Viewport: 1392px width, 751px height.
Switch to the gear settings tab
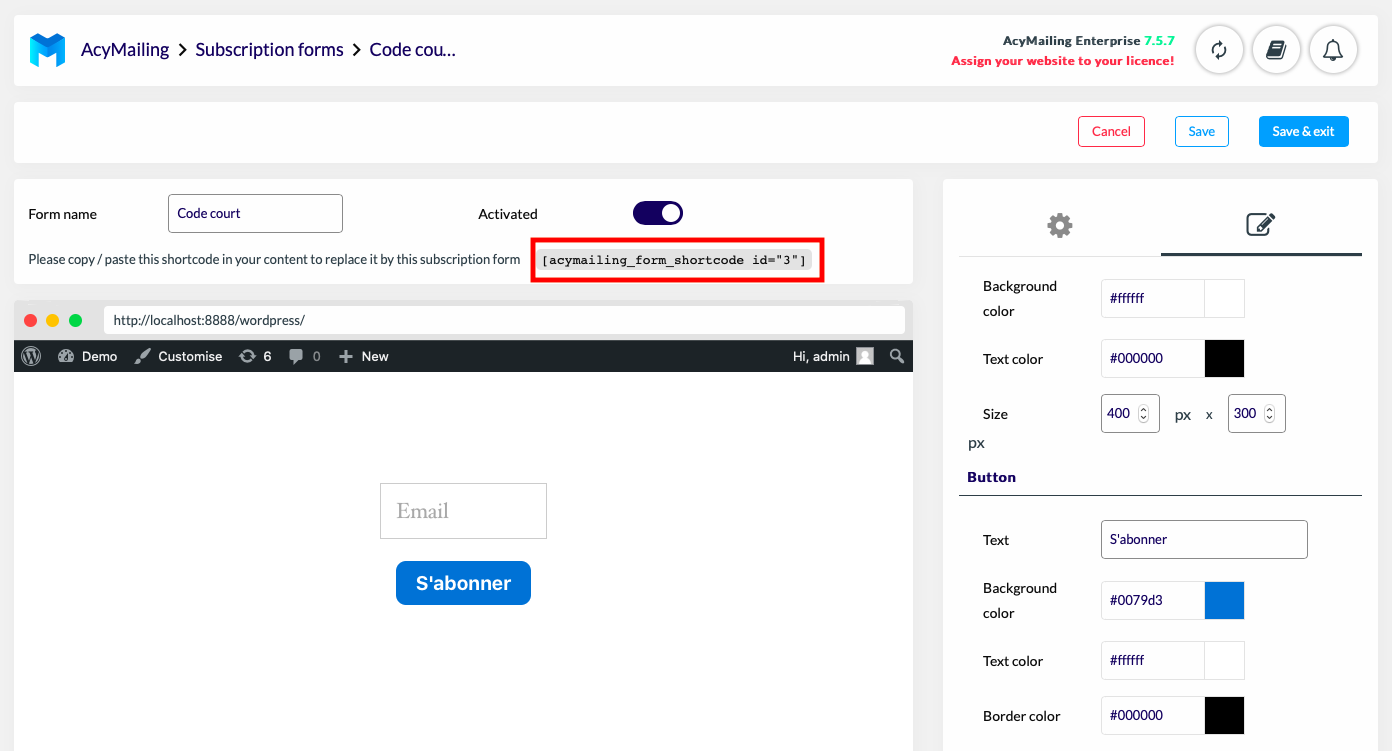tap(1059, 225)
